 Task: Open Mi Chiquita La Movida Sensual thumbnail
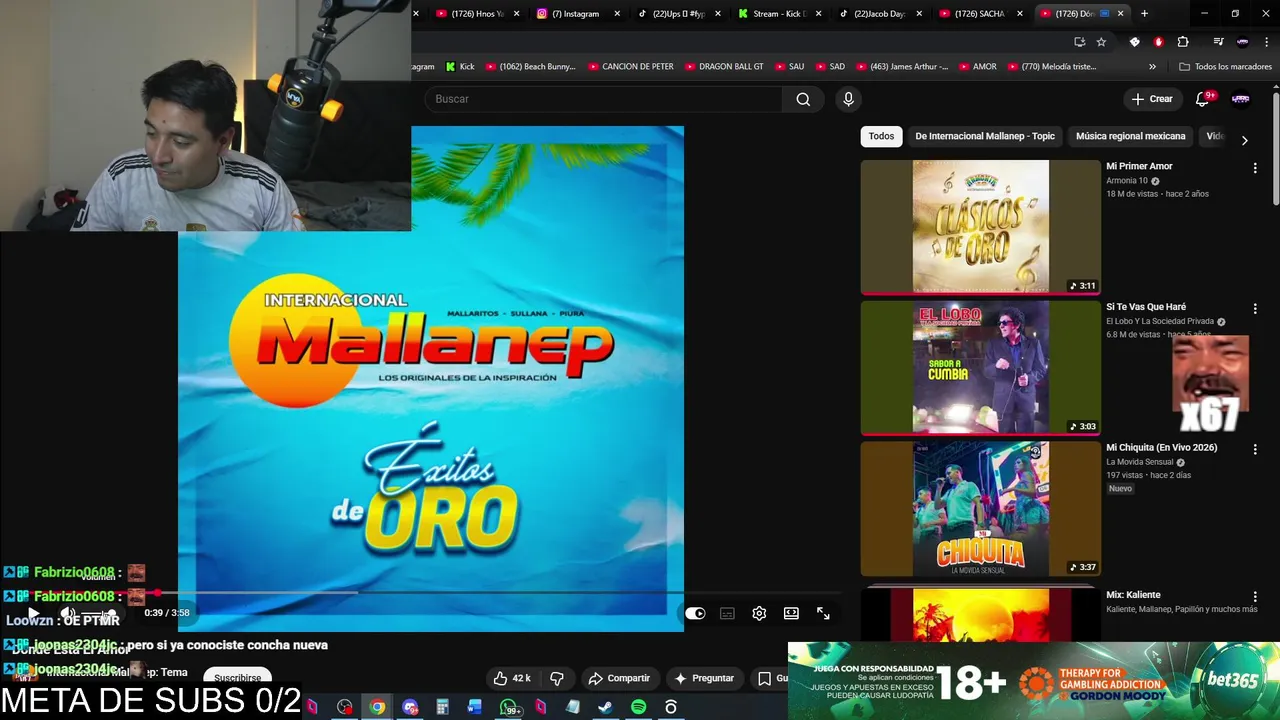[981, 509]
